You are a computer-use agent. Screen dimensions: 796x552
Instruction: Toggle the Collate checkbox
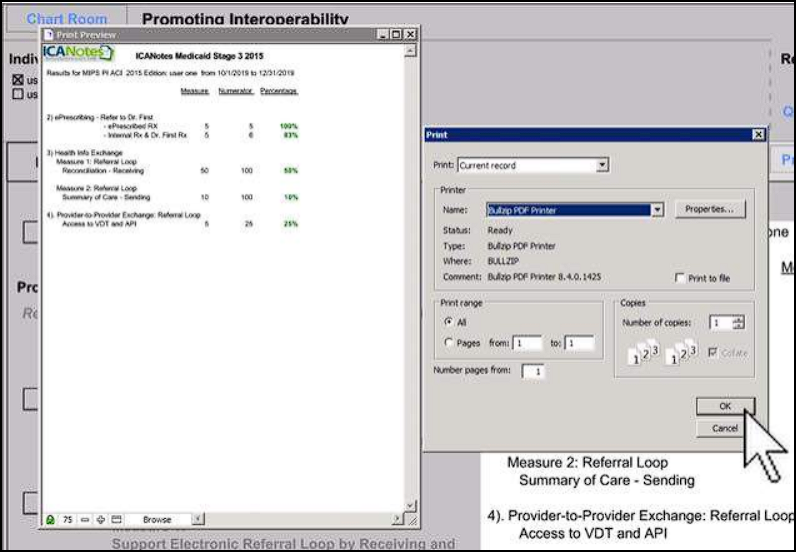coord(713,352)
